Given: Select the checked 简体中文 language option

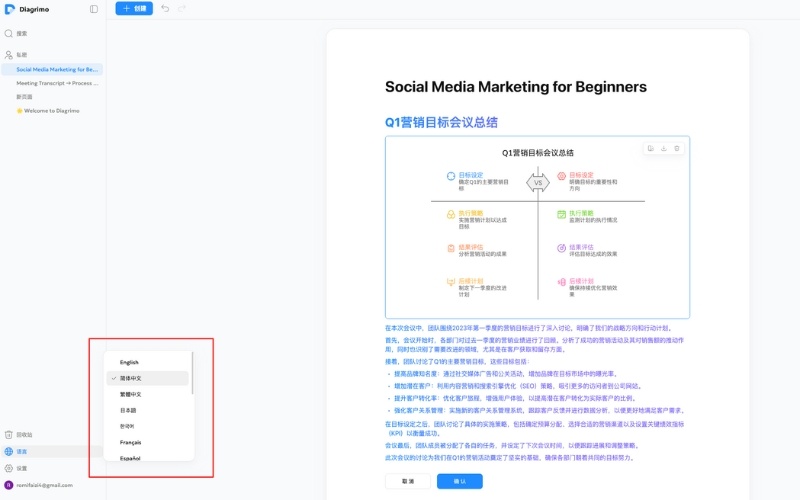Looking at the screenshot, I should click(x=147, y=378).
